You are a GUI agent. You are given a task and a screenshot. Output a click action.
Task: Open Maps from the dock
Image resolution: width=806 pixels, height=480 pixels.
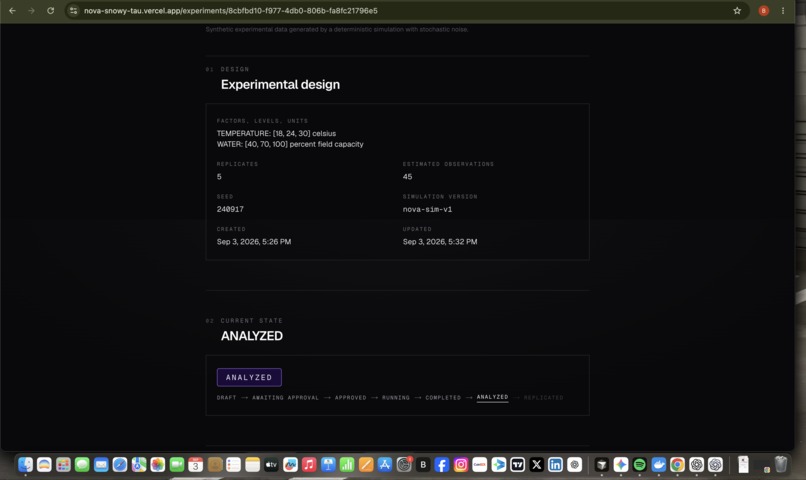139,465
